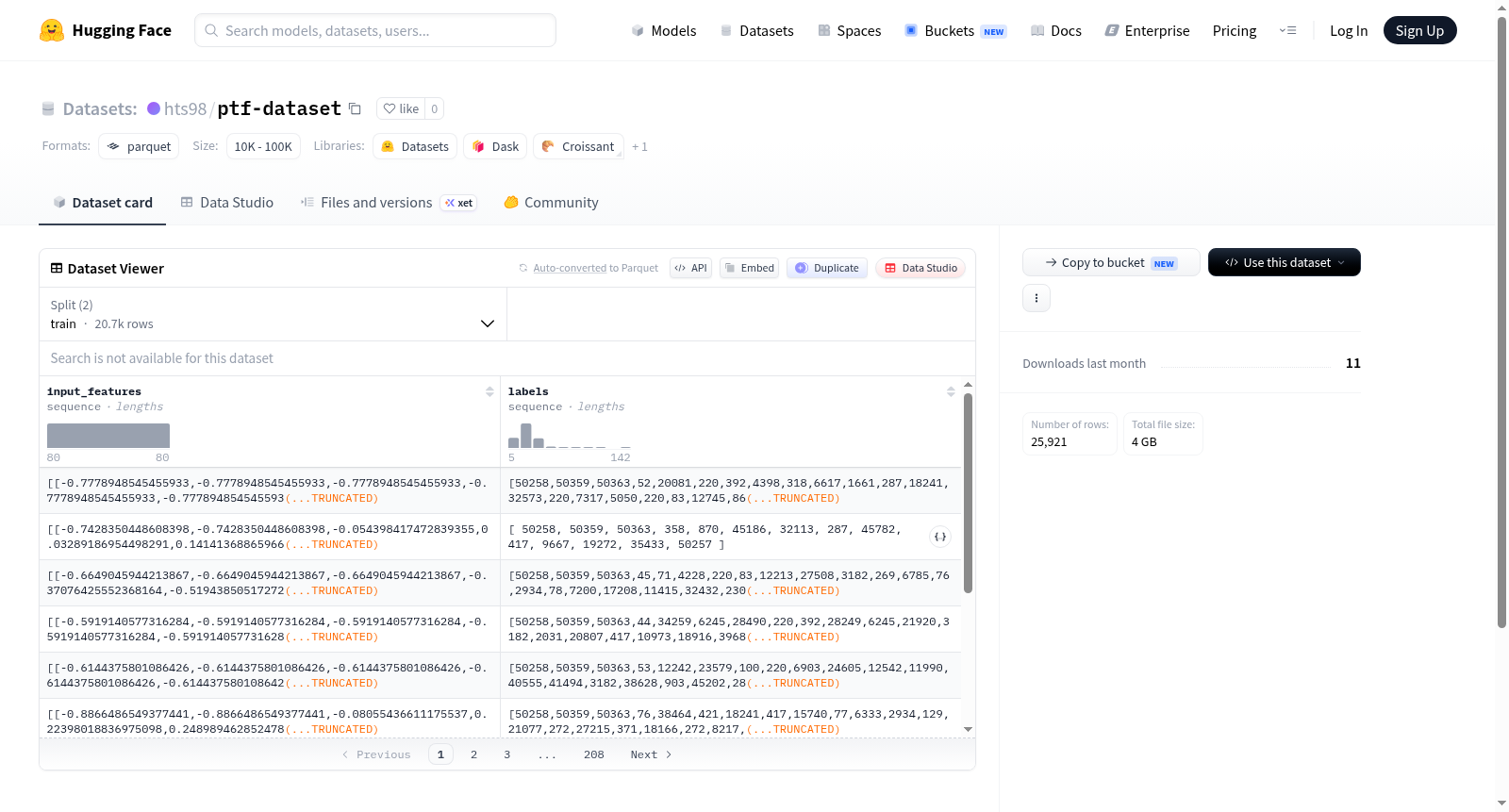This screenshot has height=812, width=1509.
Task: Go to page 208 of viewer
Action: tap(594, 754)
